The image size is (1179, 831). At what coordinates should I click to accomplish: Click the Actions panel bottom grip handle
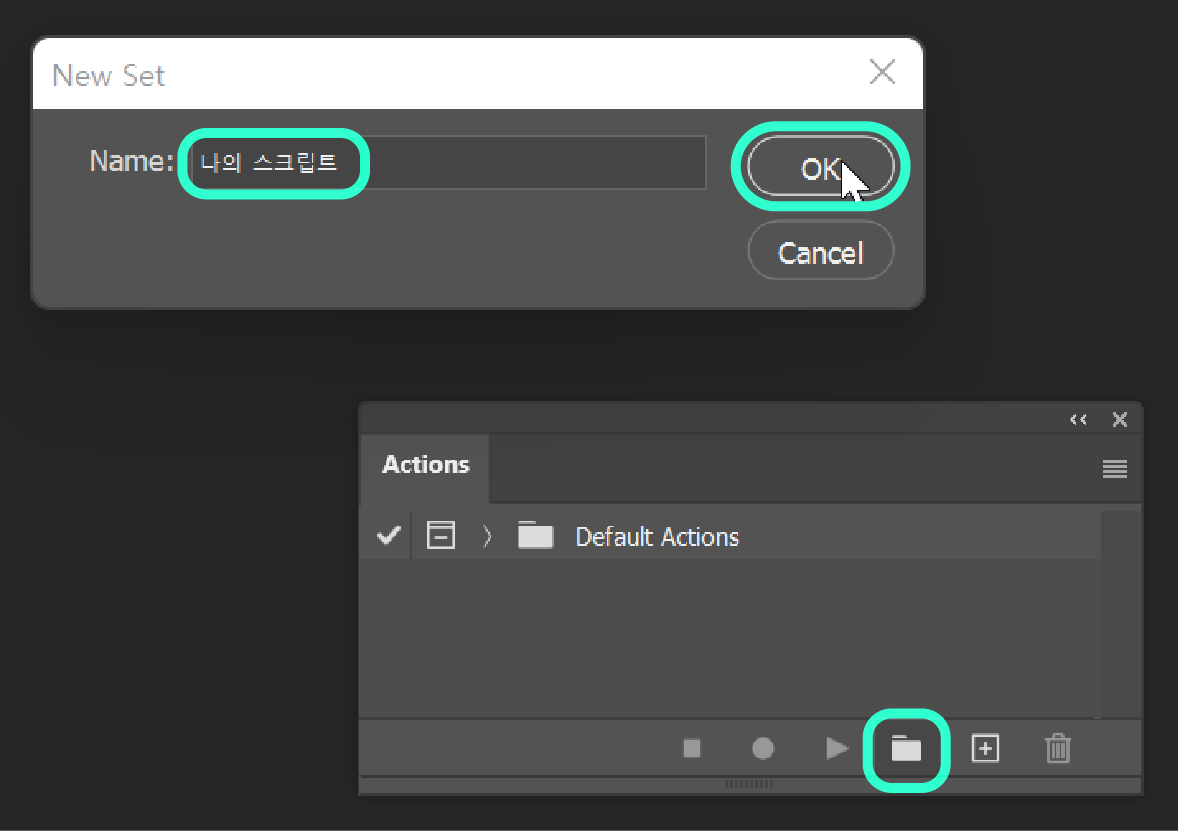click(749, 784)
